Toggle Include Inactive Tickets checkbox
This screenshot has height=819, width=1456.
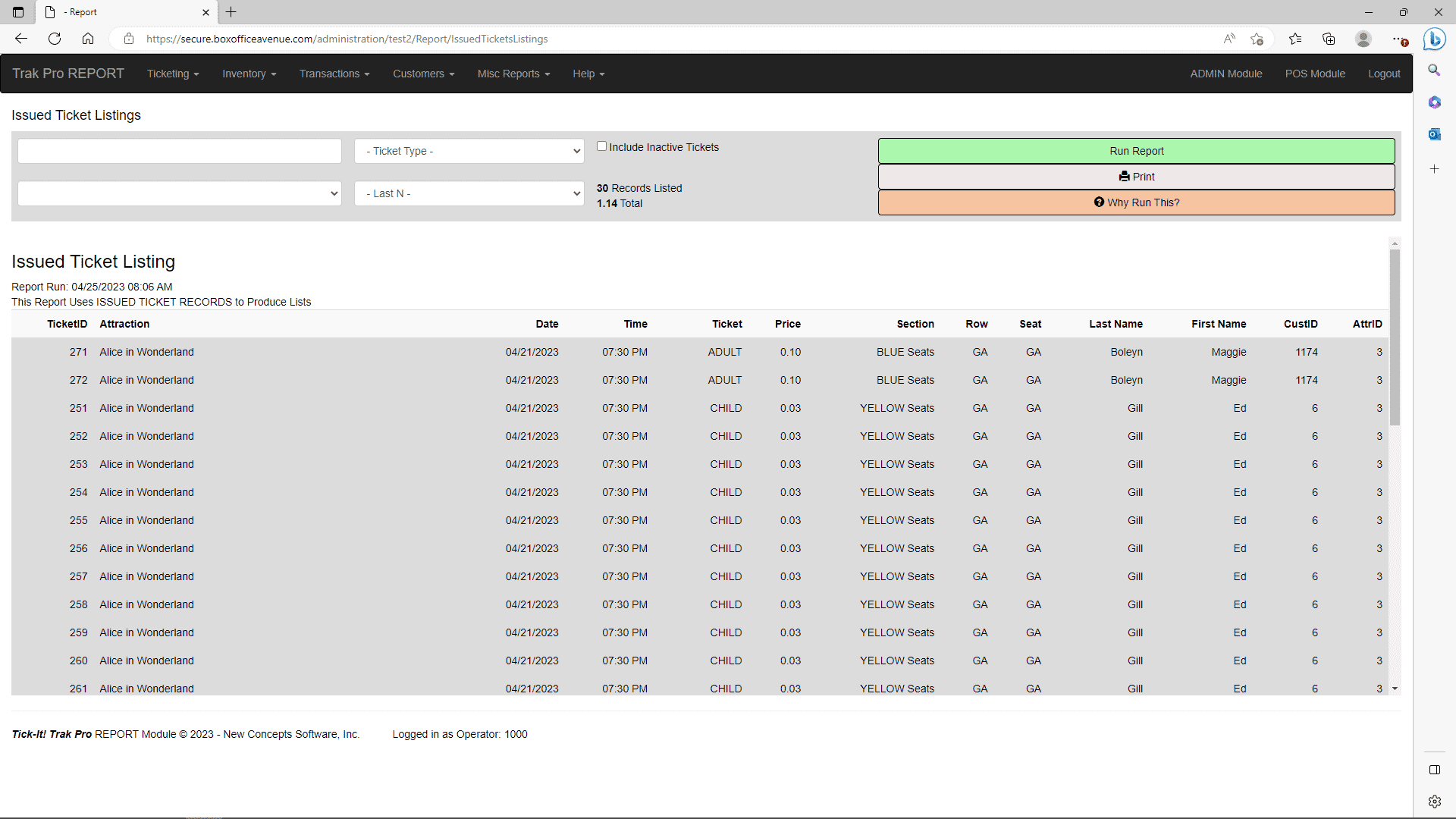[601, 146]
